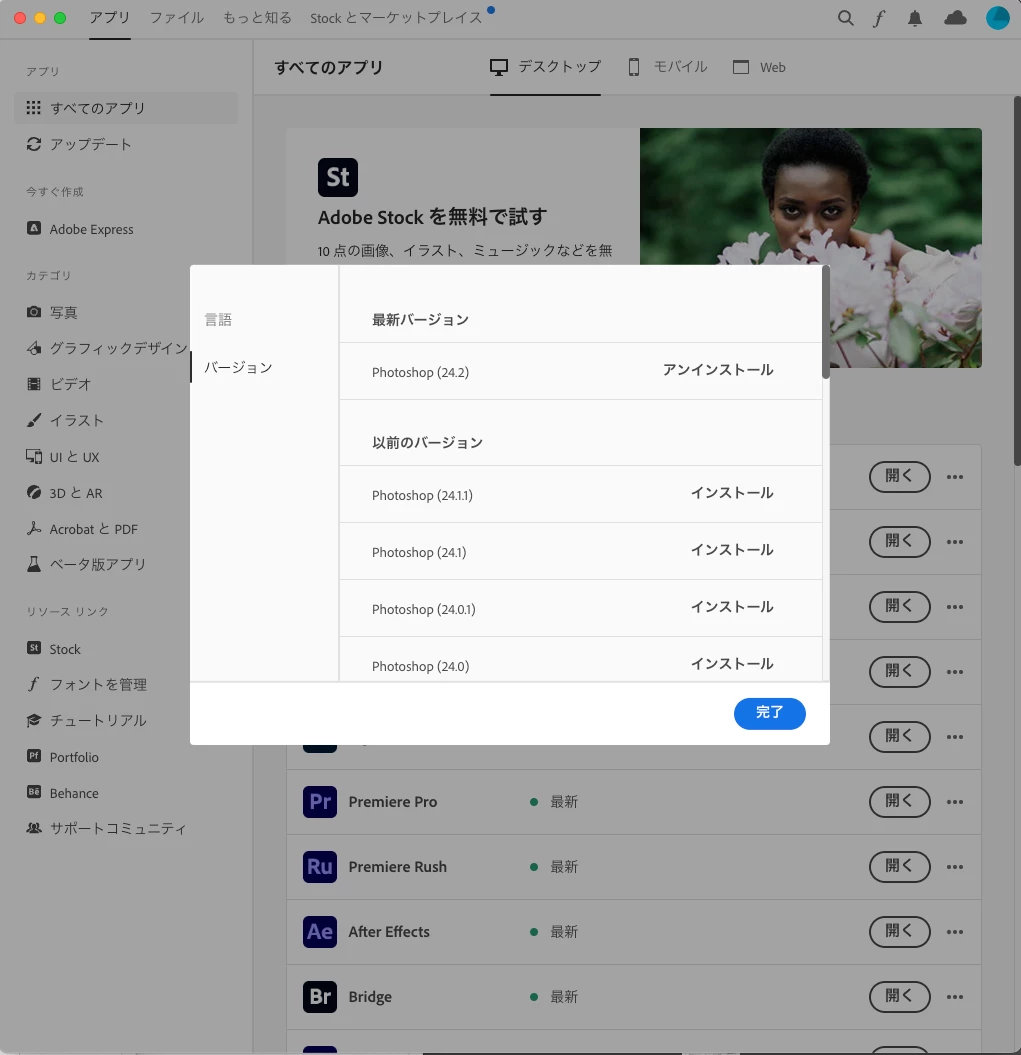Open アップデート in the sidebar

[x=79, y=144]
